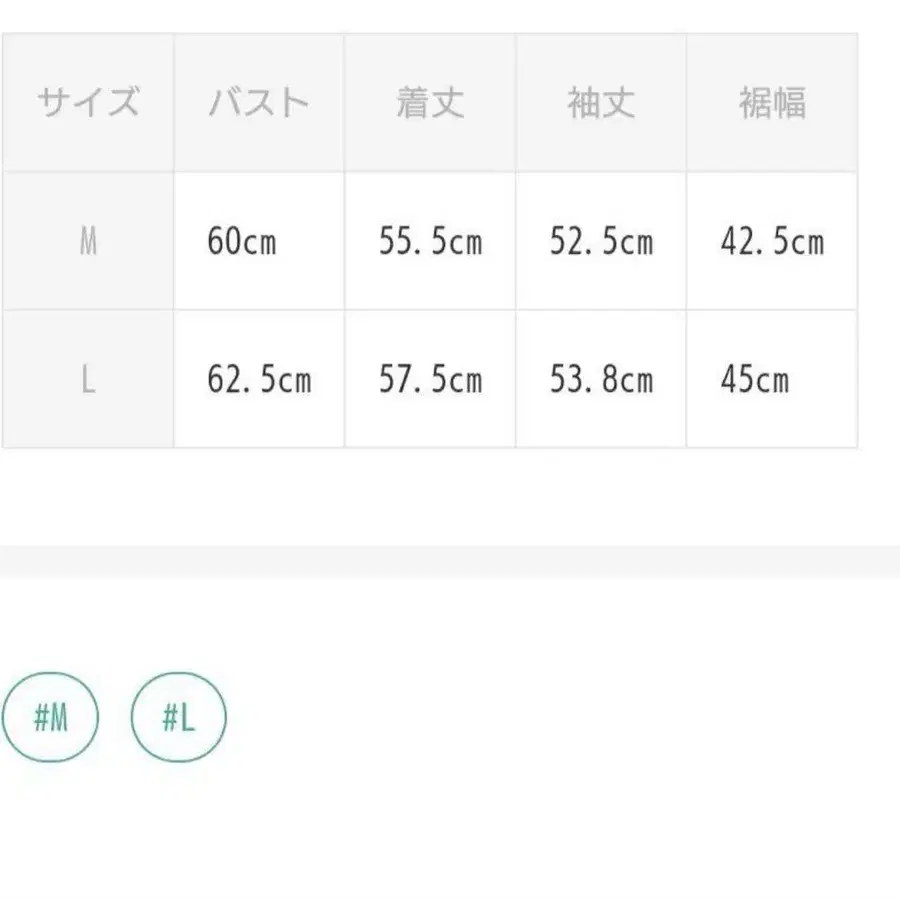Click the M size row label
The width and height of the screenshot is (900, 900).
88,242
